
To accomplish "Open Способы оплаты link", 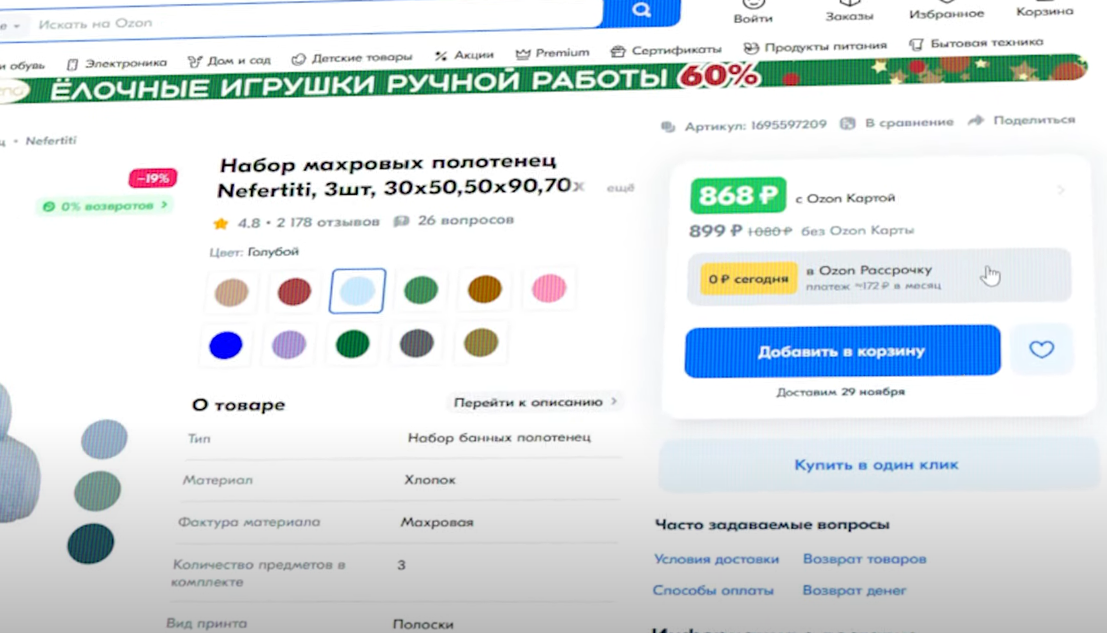I will 713,590.
